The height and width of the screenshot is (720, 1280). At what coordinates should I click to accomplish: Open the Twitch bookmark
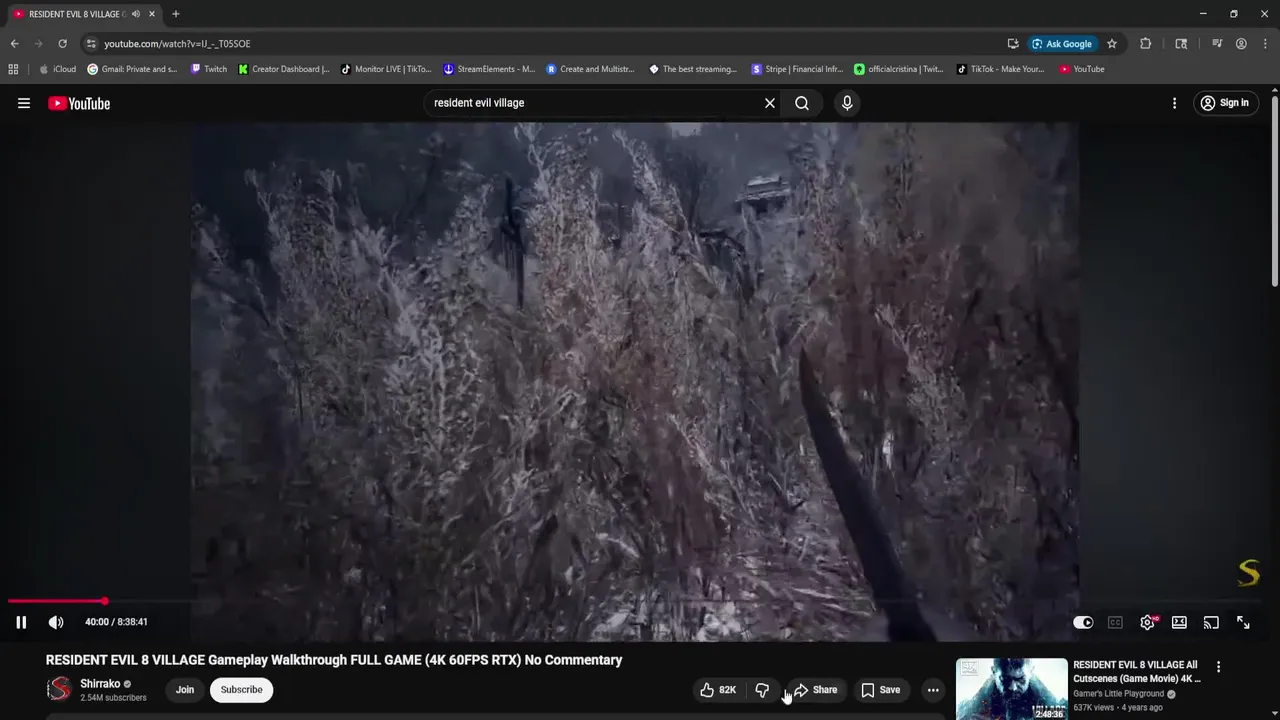(209, 69)
